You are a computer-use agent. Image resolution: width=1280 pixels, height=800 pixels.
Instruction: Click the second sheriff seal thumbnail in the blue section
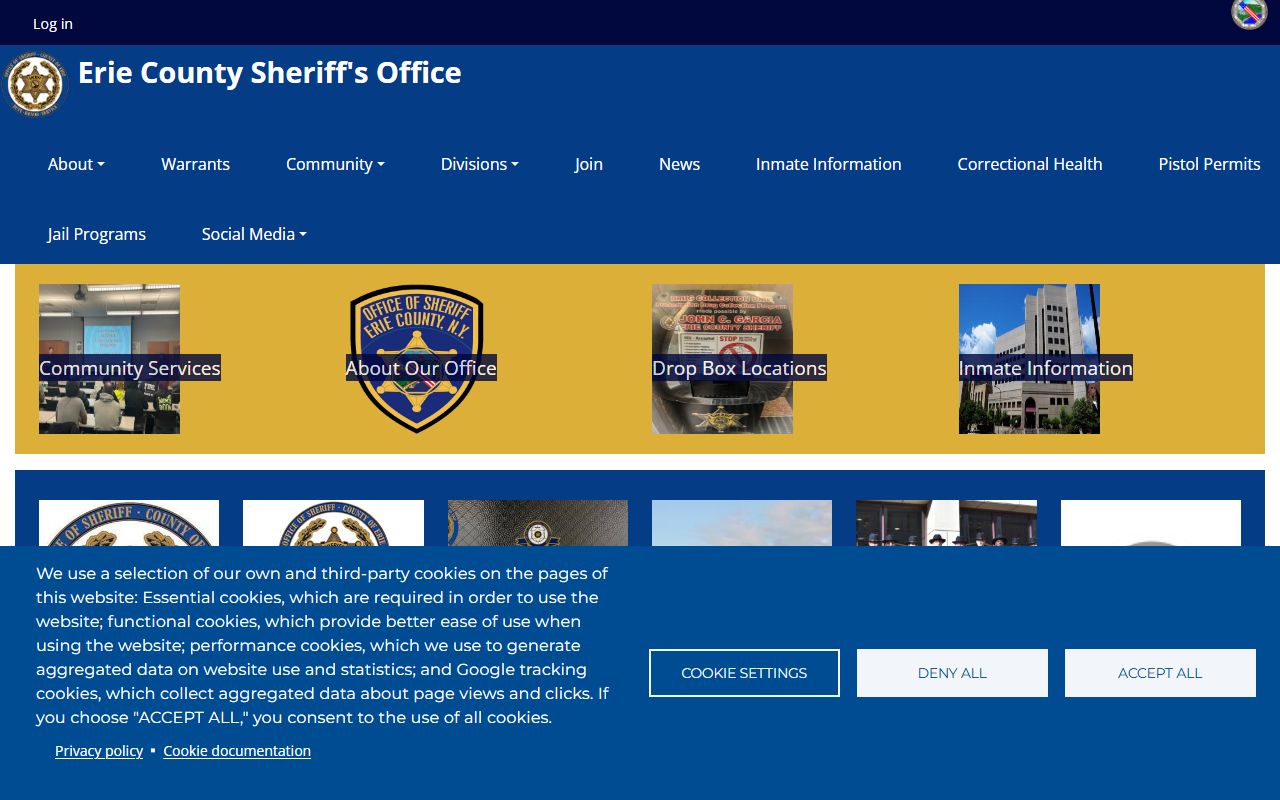333,523
